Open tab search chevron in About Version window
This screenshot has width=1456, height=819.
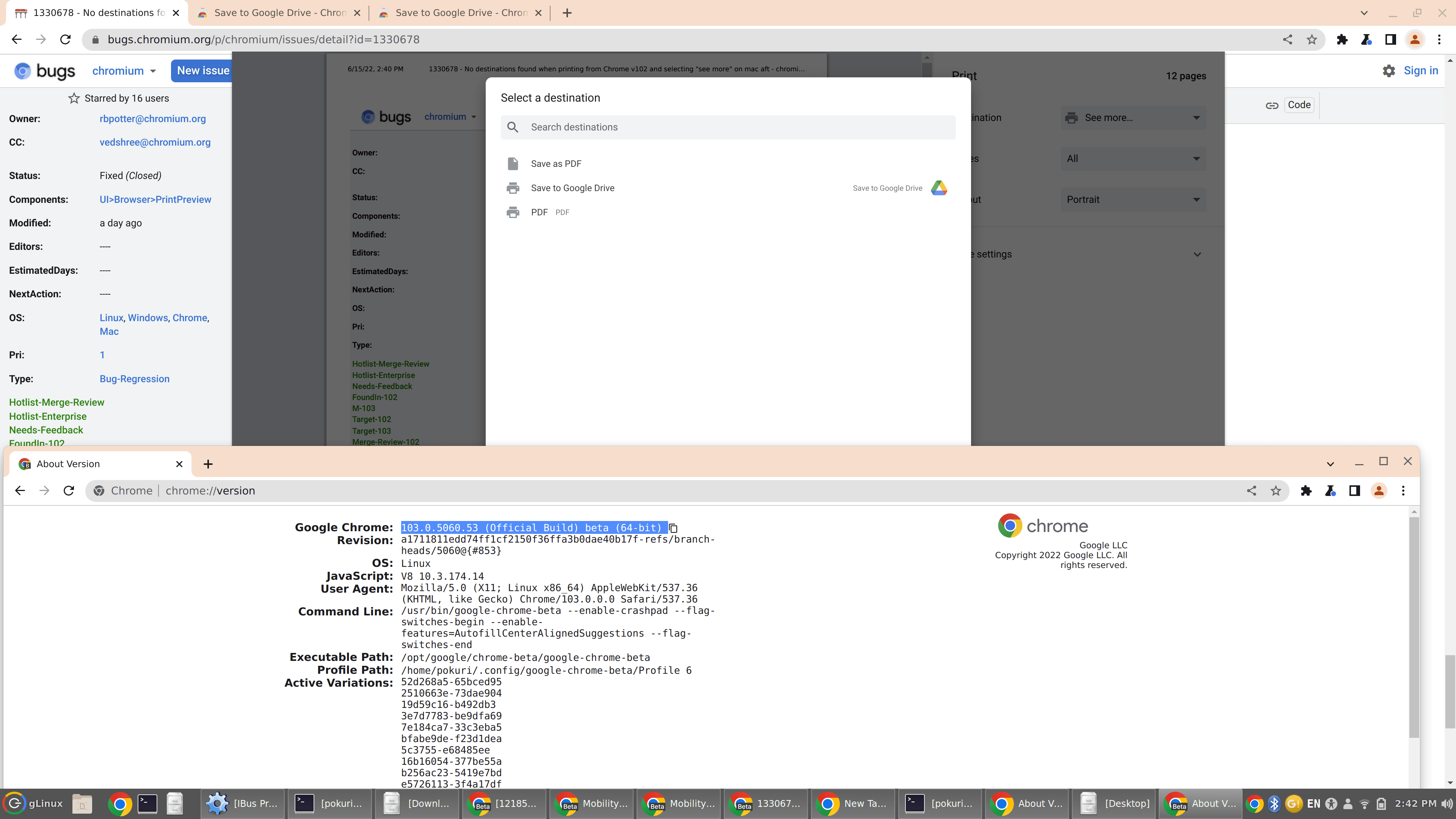[1330, 464]
